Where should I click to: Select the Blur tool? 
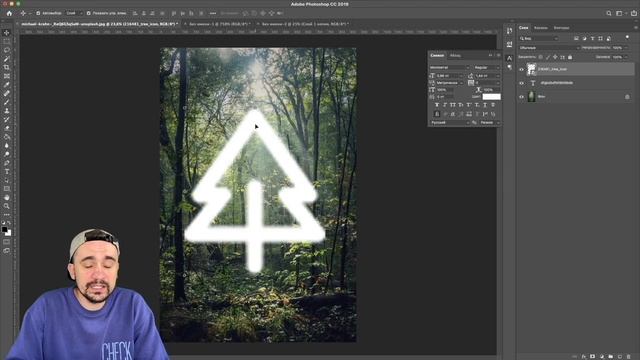(x=7, y=145)
